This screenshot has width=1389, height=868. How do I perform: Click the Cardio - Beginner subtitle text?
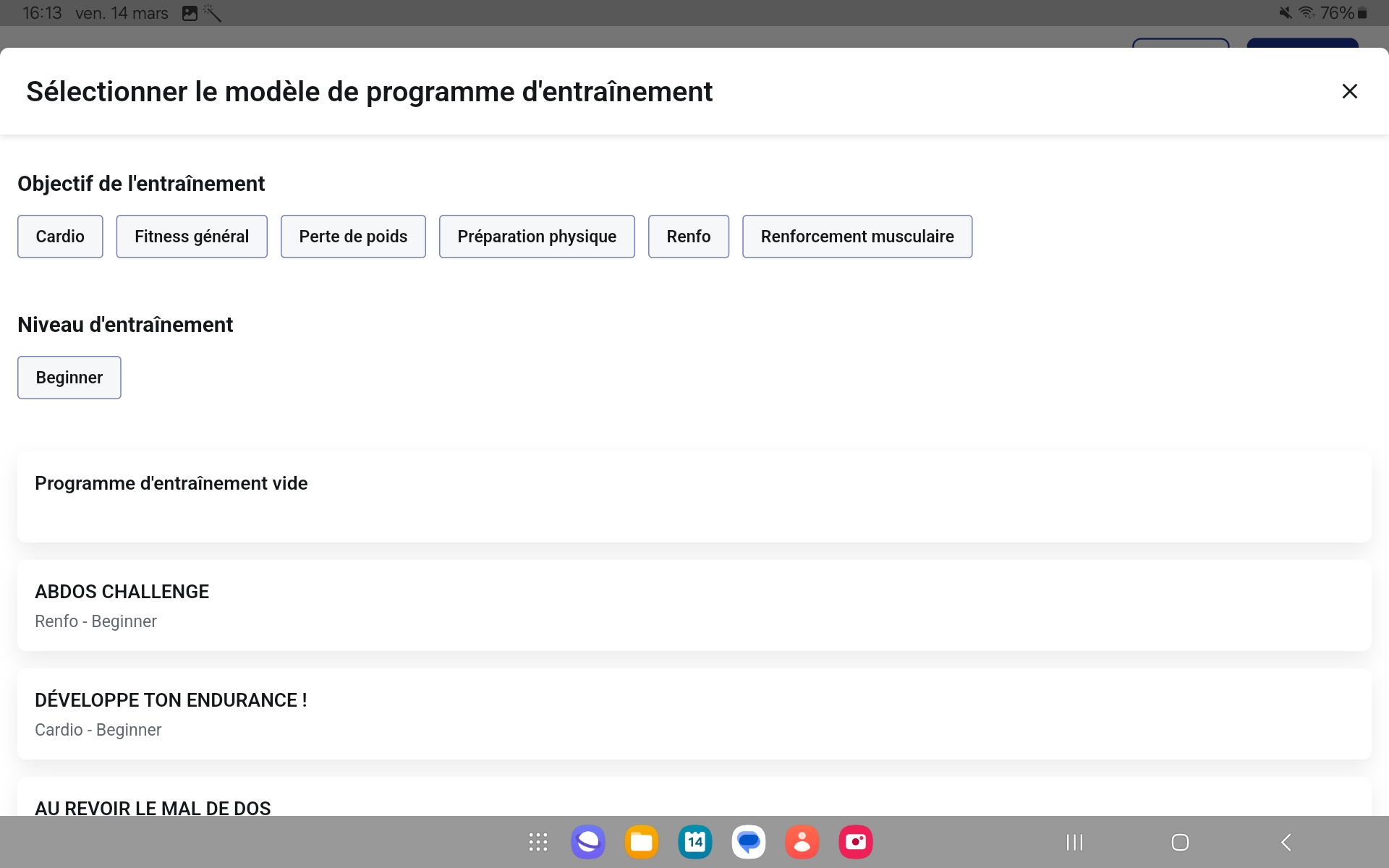pyautogui.click(x=98, y=730)
